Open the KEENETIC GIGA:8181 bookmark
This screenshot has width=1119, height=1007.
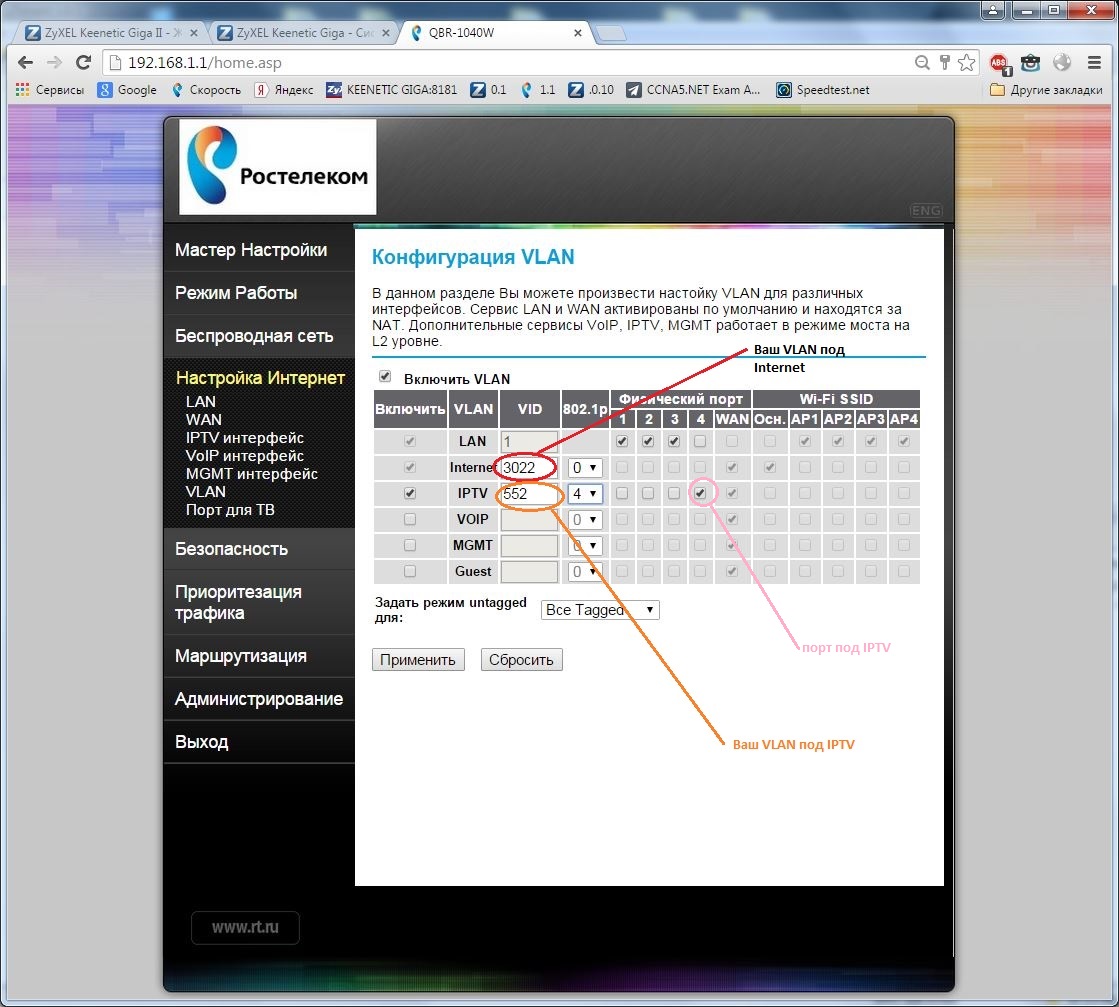coord(392,90)
